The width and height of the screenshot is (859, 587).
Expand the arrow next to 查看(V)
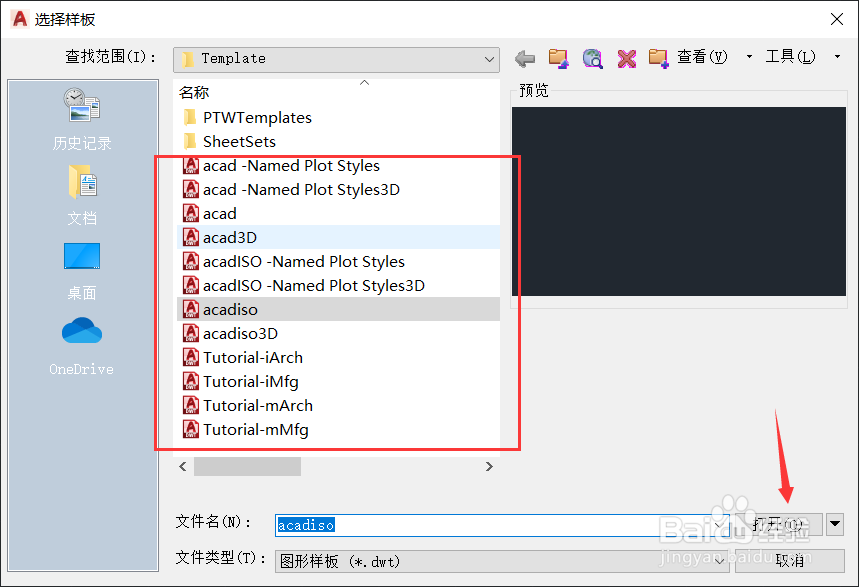point(749,56)
